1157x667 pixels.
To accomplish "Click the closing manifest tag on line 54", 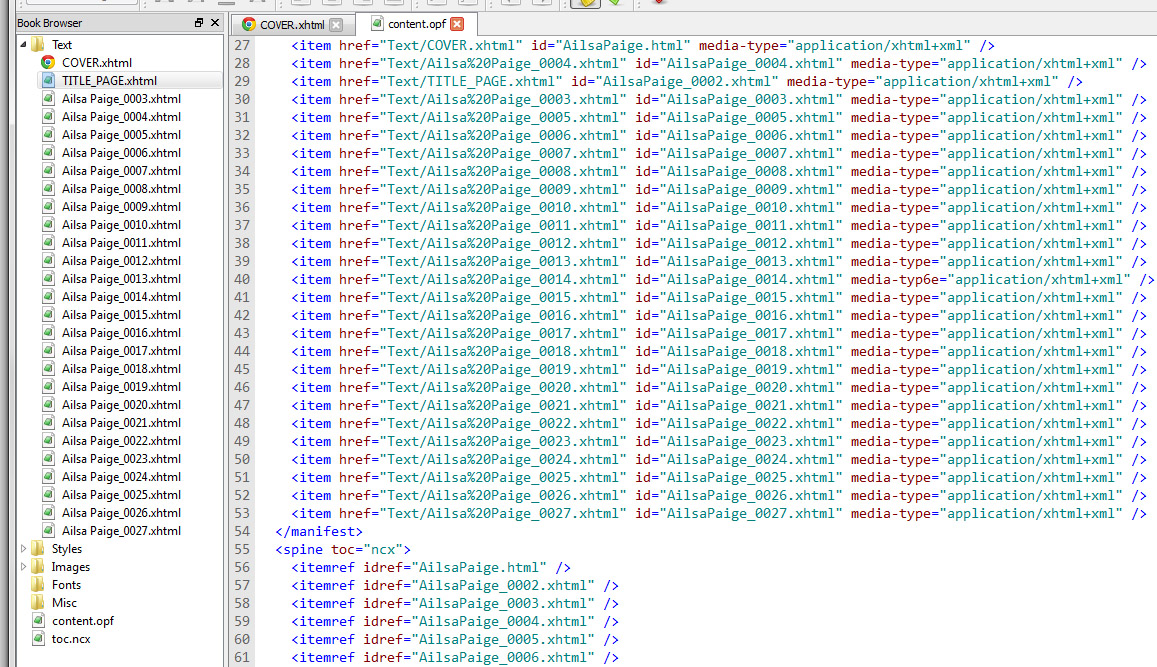I will point(319,531).
